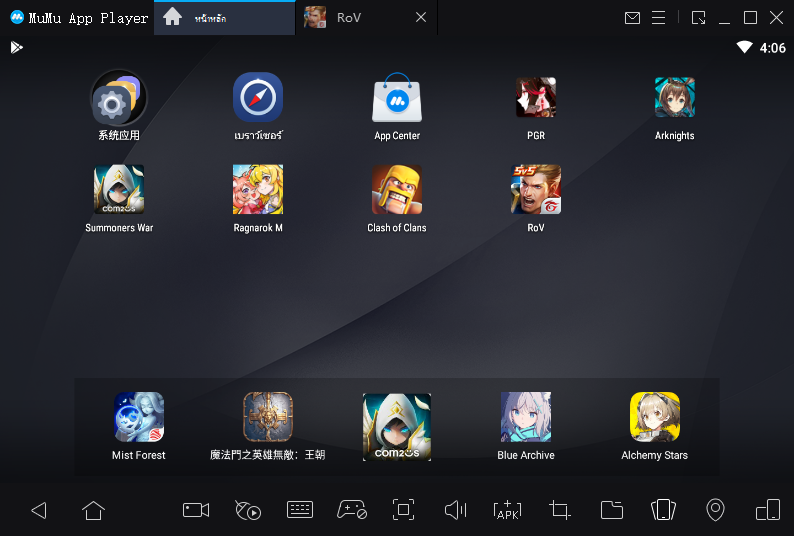
Task: Open the App Center store
Action: click(x=396, y=98)
